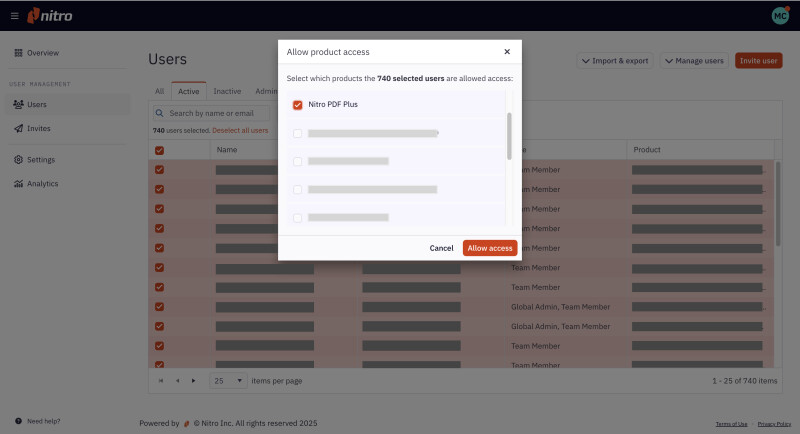Check the second product checkbox in dialog
This screenshot has height=434, width=800.
(297, 133)
